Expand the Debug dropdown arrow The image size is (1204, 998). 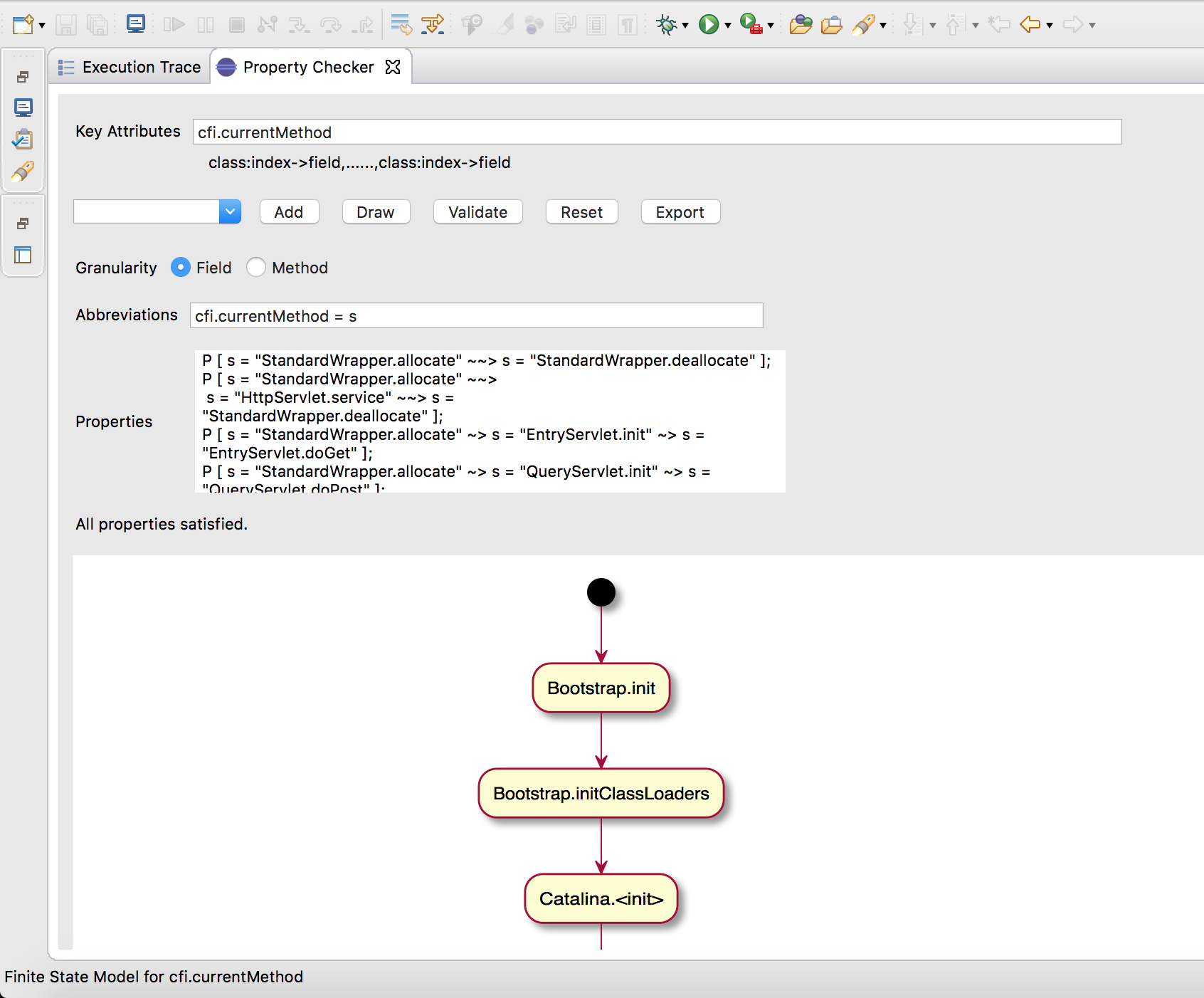coord(685,26)
